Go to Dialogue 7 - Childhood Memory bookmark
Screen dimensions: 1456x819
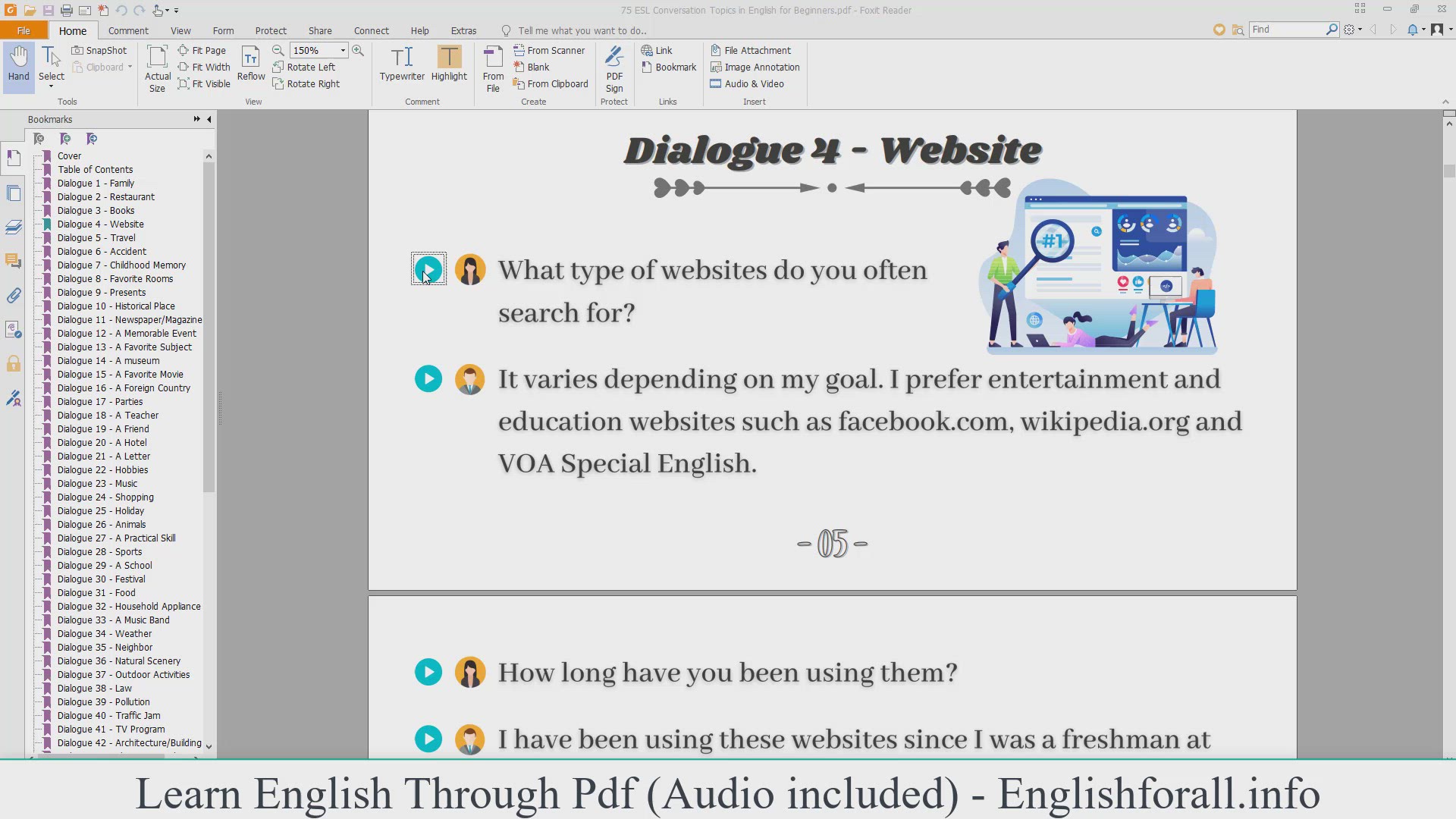(121, 265)
